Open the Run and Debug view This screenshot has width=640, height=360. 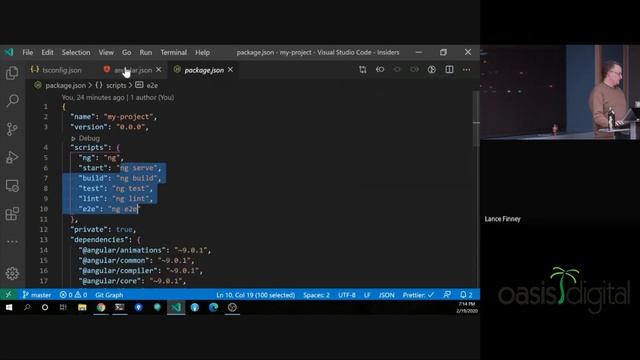(12, 157)
